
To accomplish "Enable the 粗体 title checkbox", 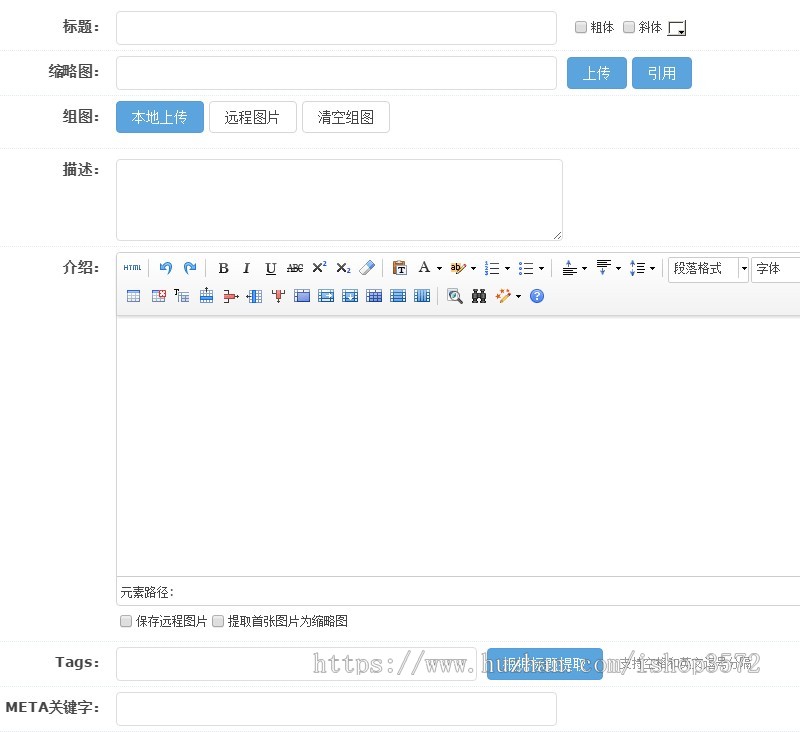I will point(581,27).
